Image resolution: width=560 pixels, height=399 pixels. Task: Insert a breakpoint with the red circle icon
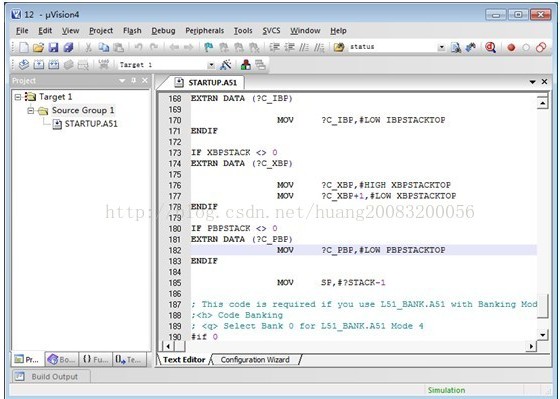click(x=511, y=48)
